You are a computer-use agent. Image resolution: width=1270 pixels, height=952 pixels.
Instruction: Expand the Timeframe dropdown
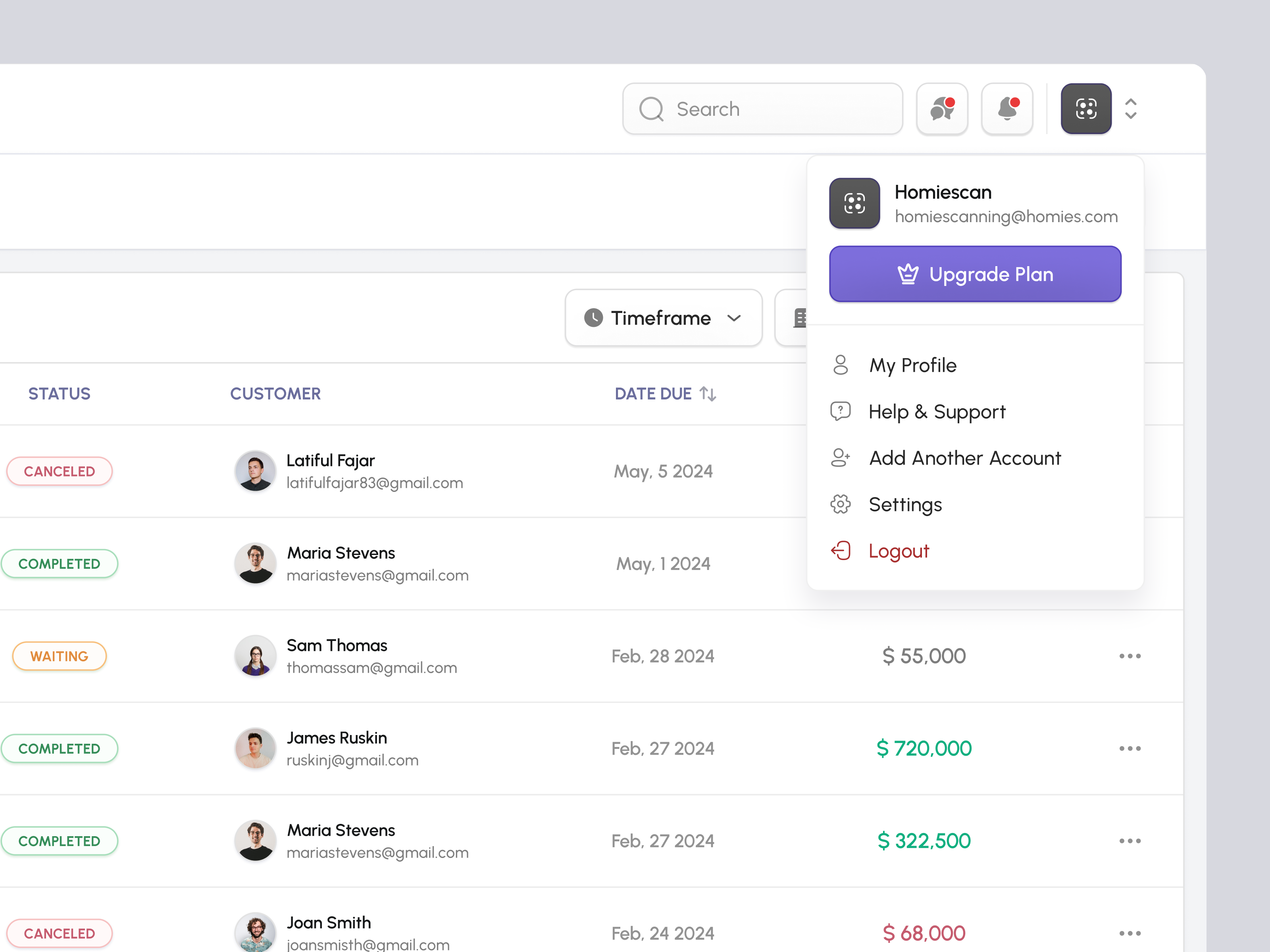(663, 318)
